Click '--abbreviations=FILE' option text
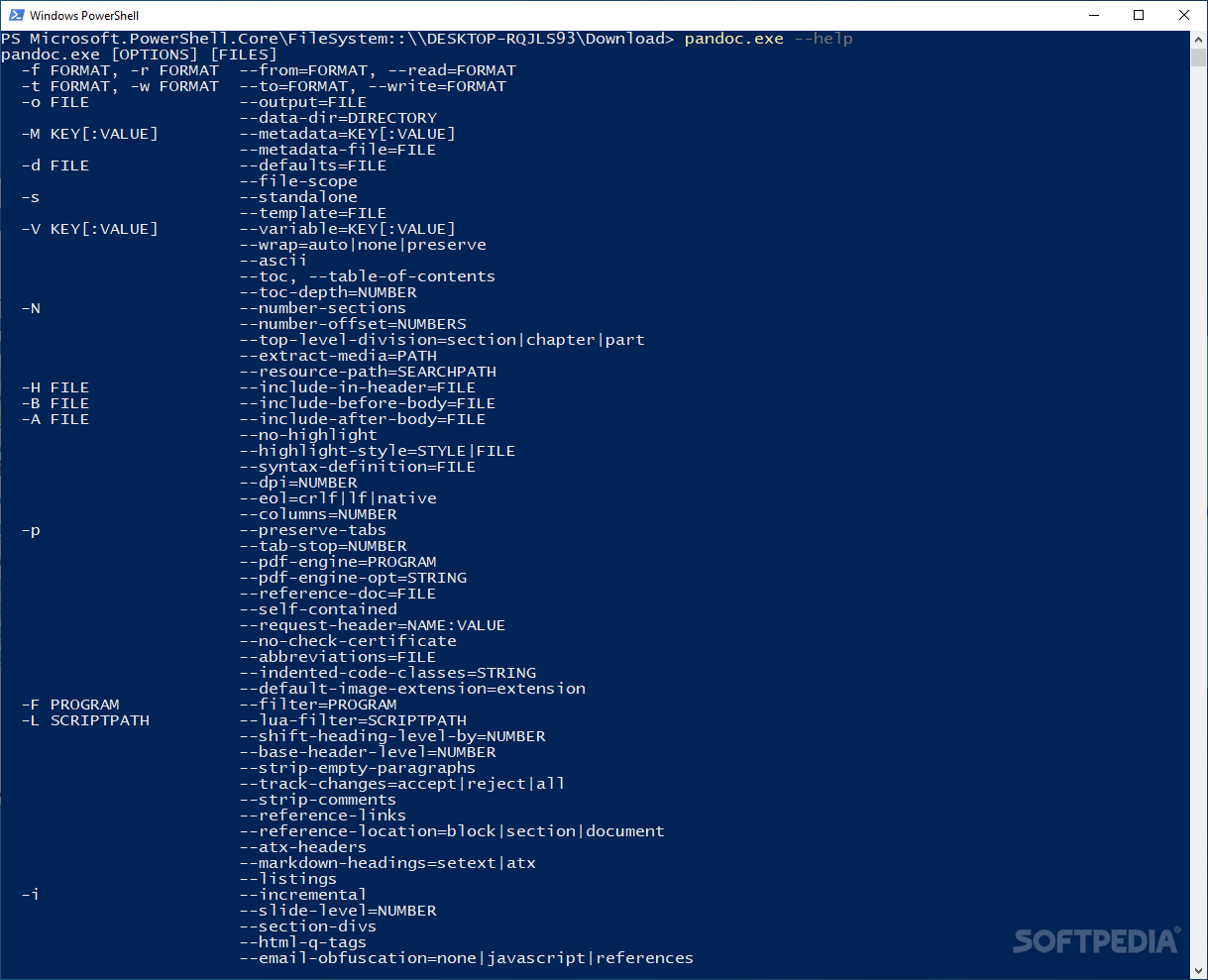This screenshot has width=1208, height=980. pyautogui.click(x=338, y=657)
